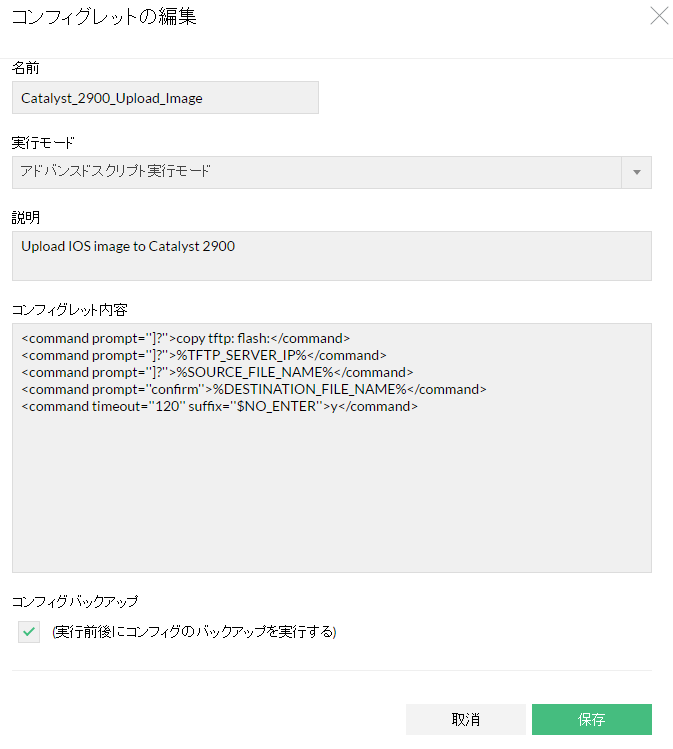Click the 実行前後にコンフィグのバックアップを実行する label

pos(194,632)
